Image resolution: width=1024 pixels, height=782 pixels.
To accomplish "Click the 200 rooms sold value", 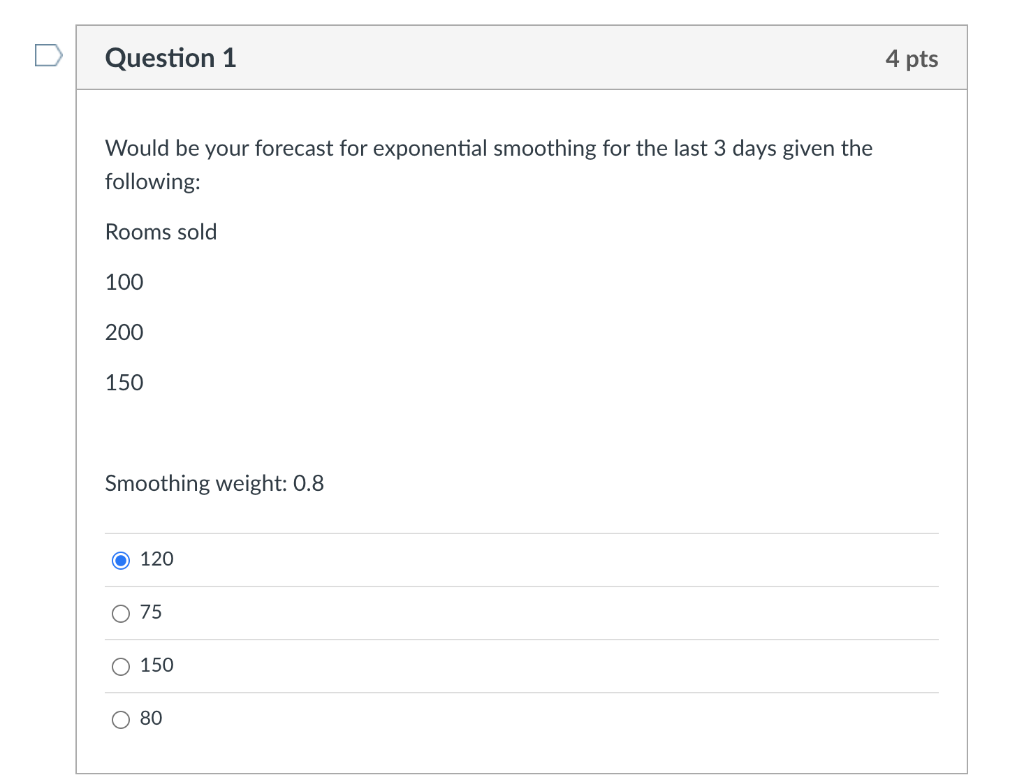I will (x=124, y=332).
